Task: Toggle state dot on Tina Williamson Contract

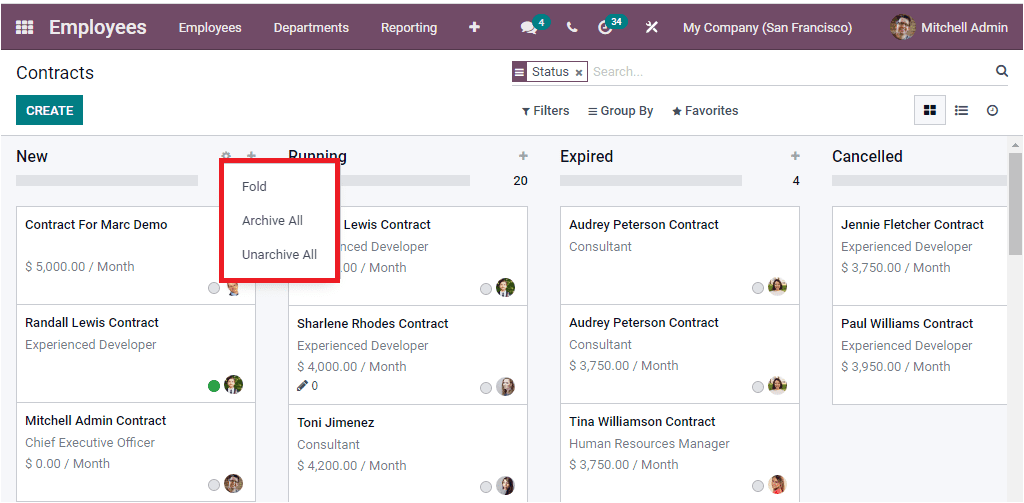Action: pos(757,485)
